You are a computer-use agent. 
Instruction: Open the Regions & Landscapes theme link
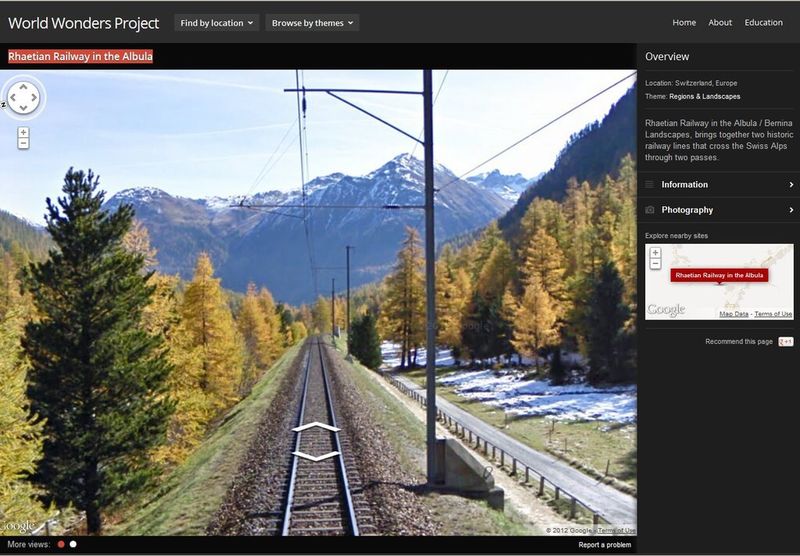[x=705, y=96]
